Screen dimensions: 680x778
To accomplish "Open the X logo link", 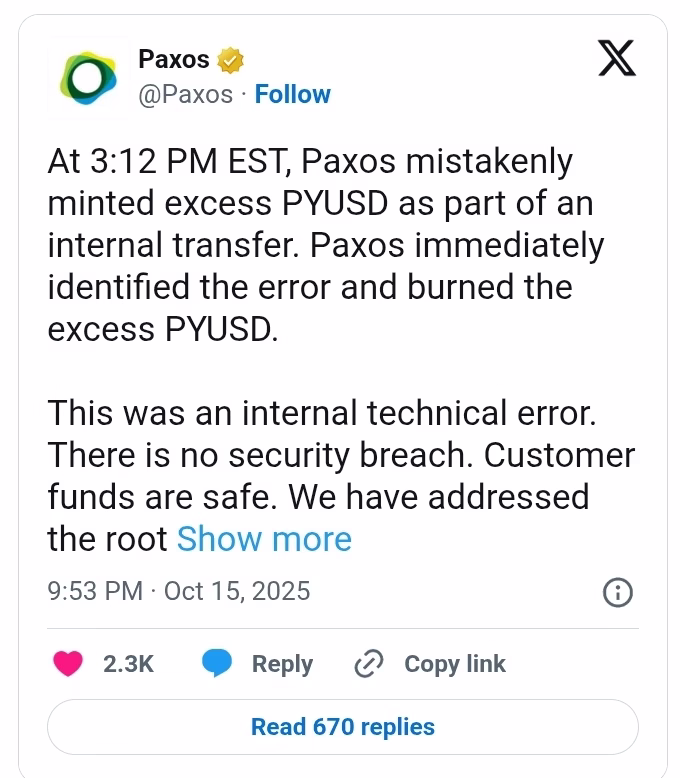I will point(616,58).
